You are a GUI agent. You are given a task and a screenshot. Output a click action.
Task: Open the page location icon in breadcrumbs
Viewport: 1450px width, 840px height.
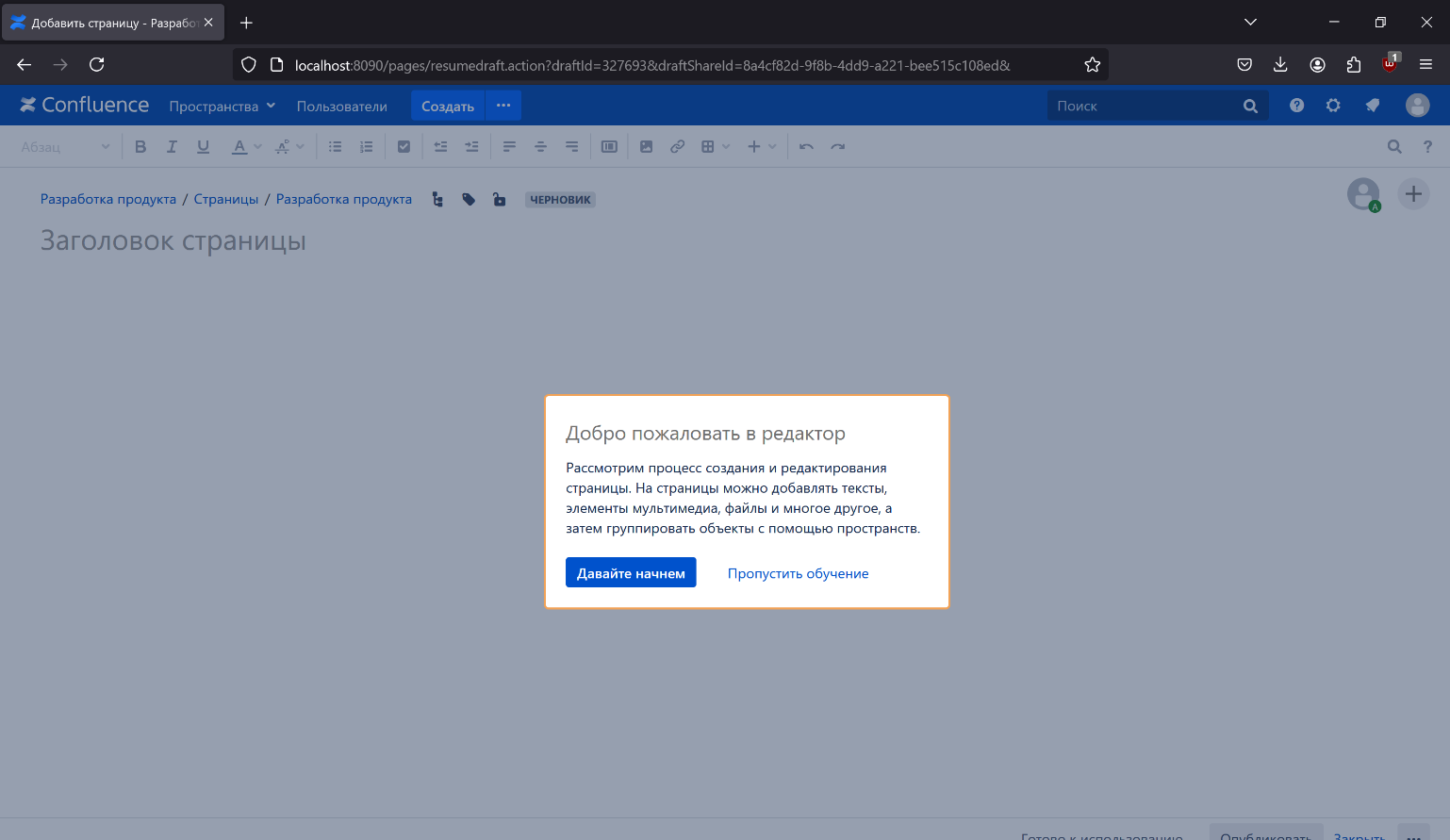point(437,199)
